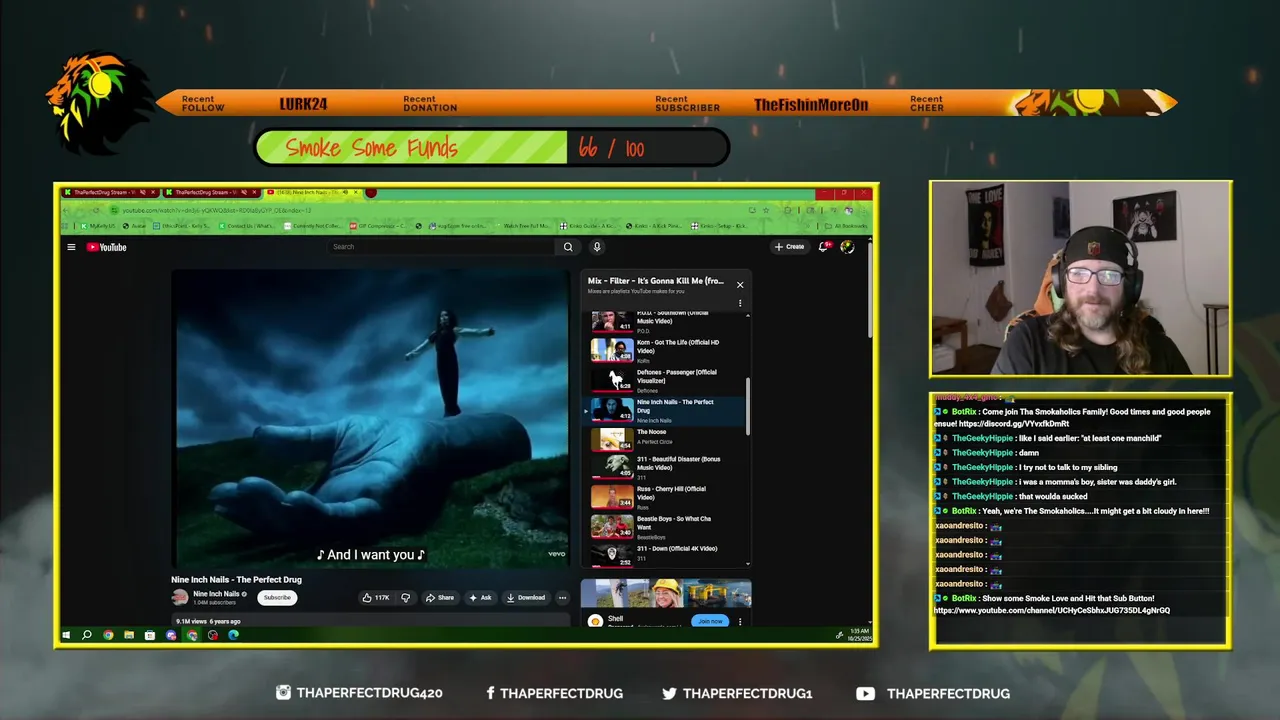Go to the YouTube home logo
Screen dimensions: 1280x720
tap(106, 247)
